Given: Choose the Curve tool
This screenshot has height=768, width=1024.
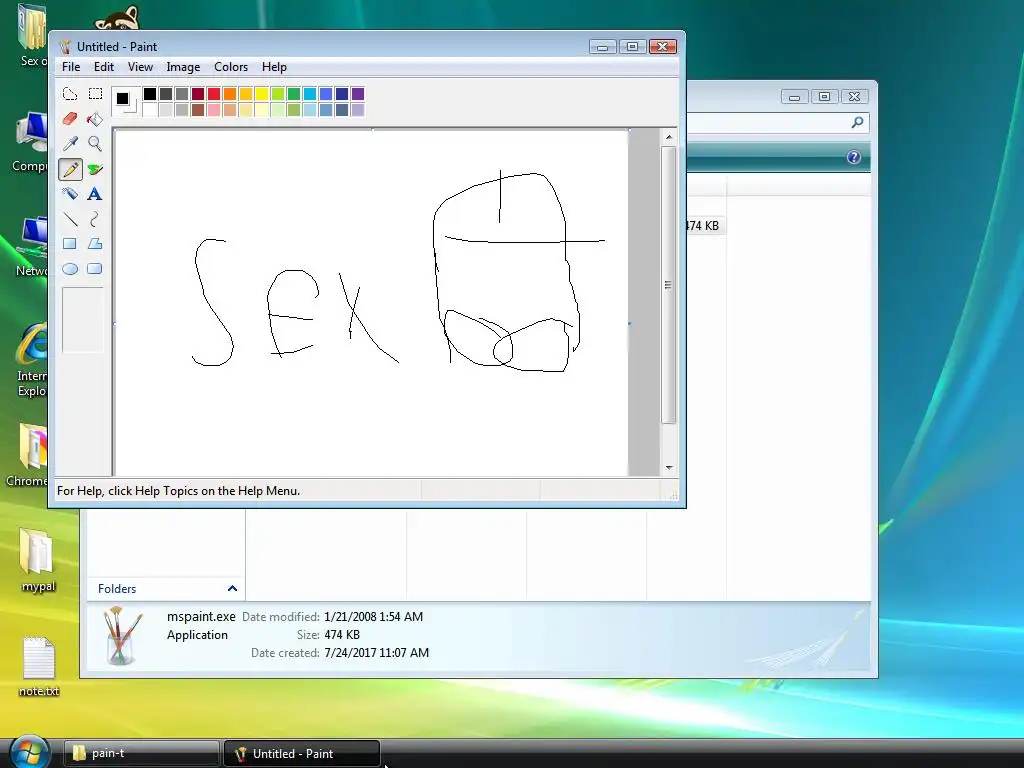Looking at the screenshot, I should (x=95, y=219).
